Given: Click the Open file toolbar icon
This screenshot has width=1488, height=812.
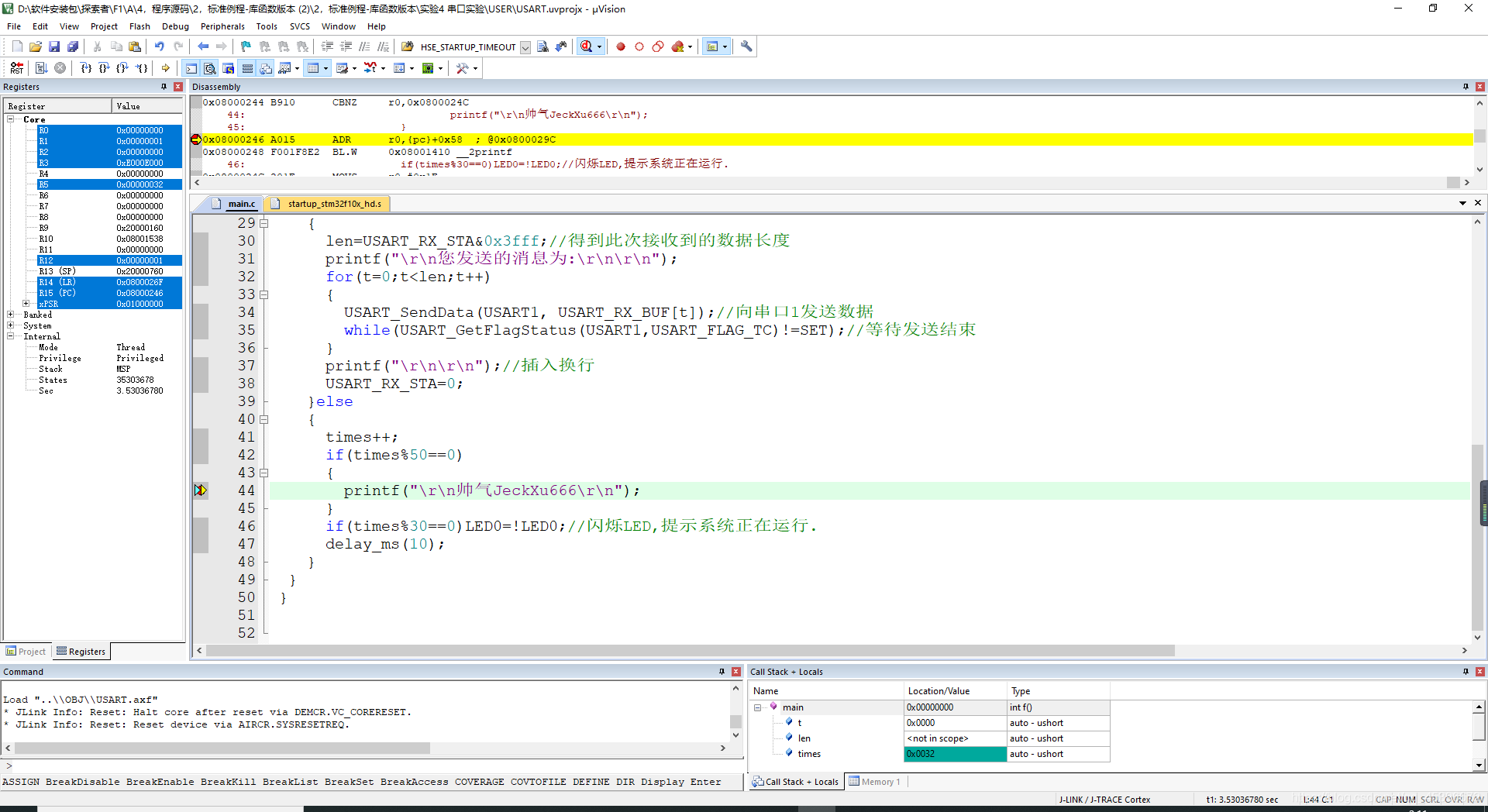Looking at the screenshot, I should 36,46.
